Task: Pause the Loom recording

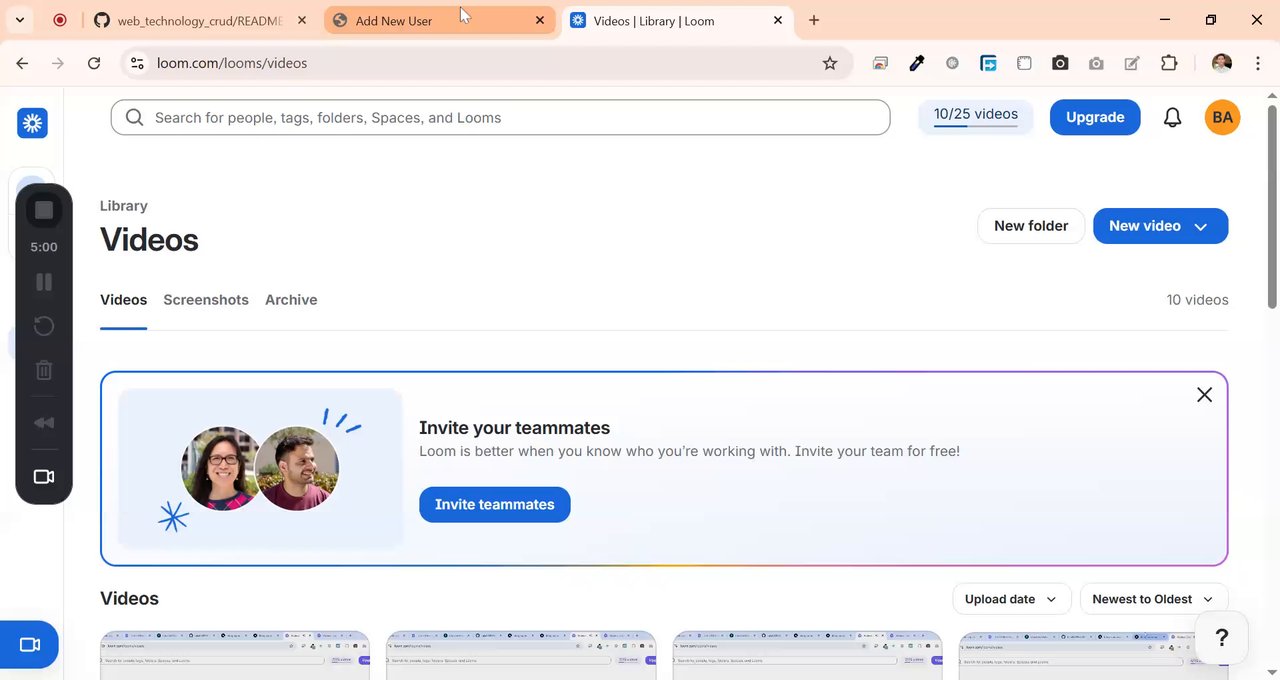Action: click(x=44, y=282)
